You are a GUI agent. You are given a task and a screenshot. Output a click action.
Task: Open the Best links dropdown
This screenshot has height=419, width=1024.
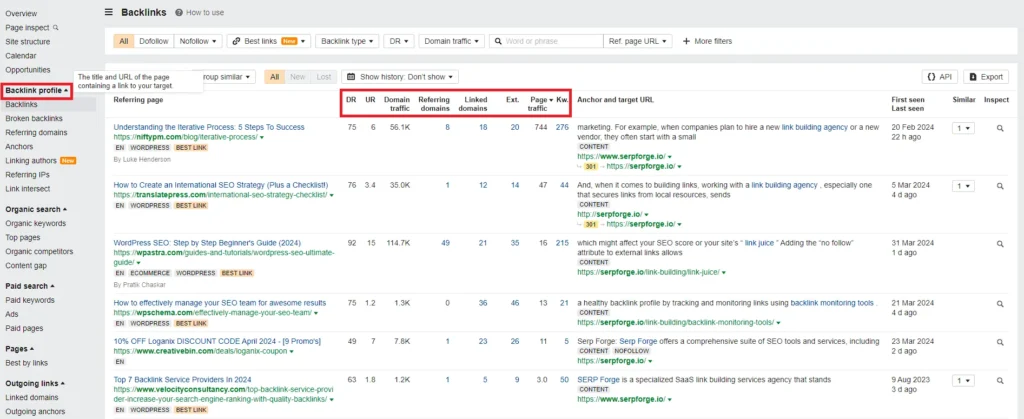click(269, 41)
